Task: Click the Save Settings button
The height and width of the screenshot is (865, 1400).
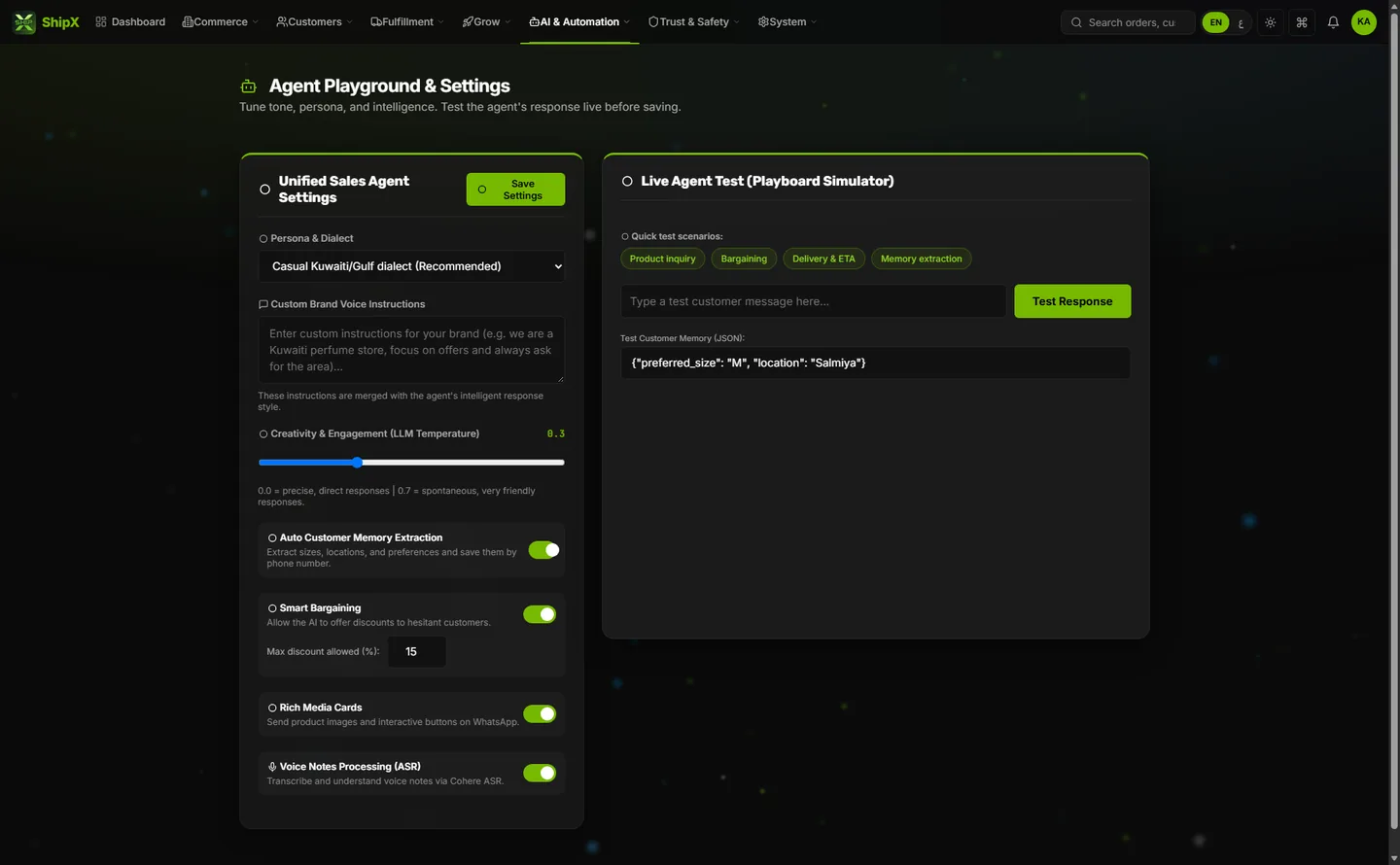Action: pos(515,190)
